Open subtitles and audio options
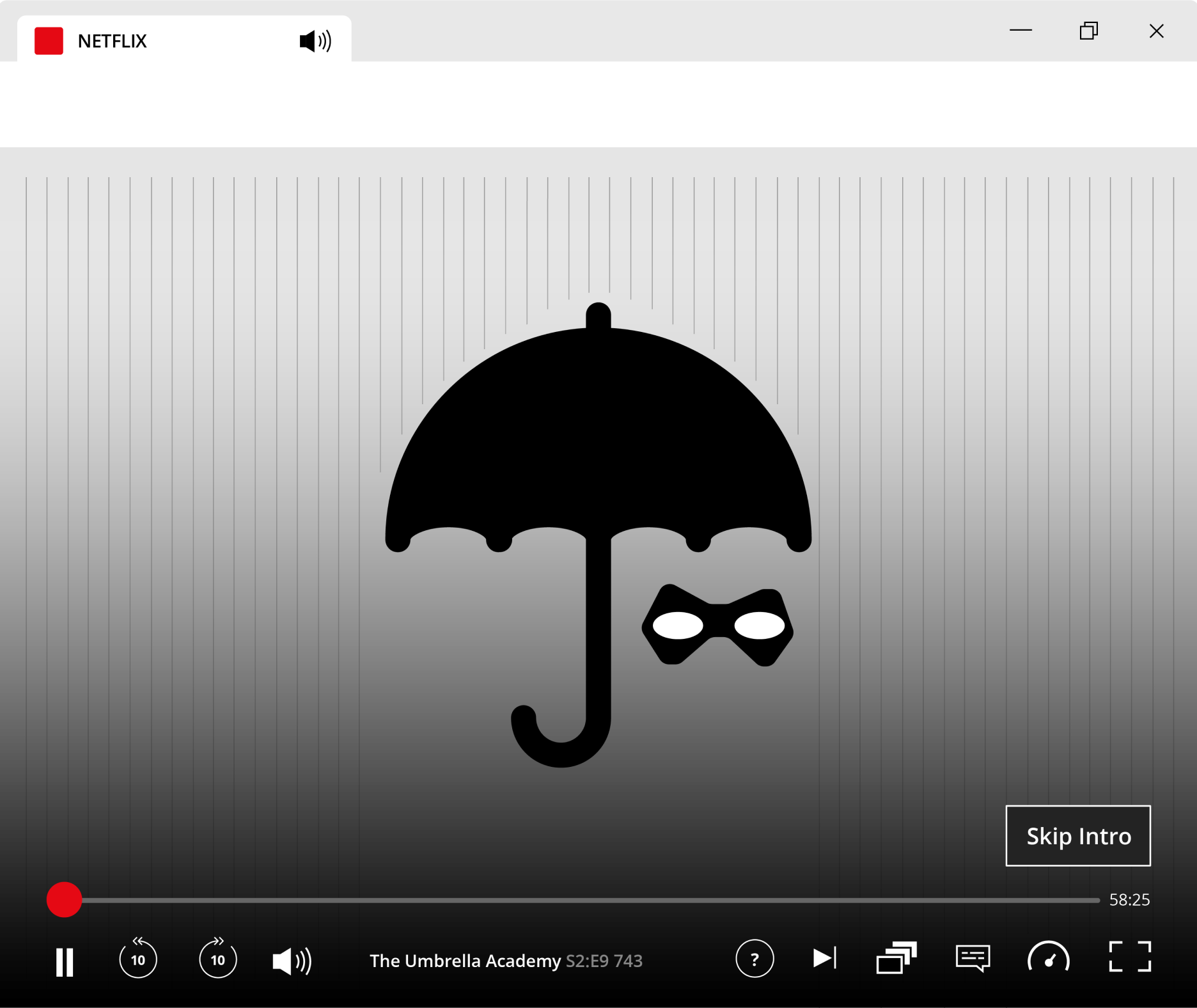 (x=973, y=958)
